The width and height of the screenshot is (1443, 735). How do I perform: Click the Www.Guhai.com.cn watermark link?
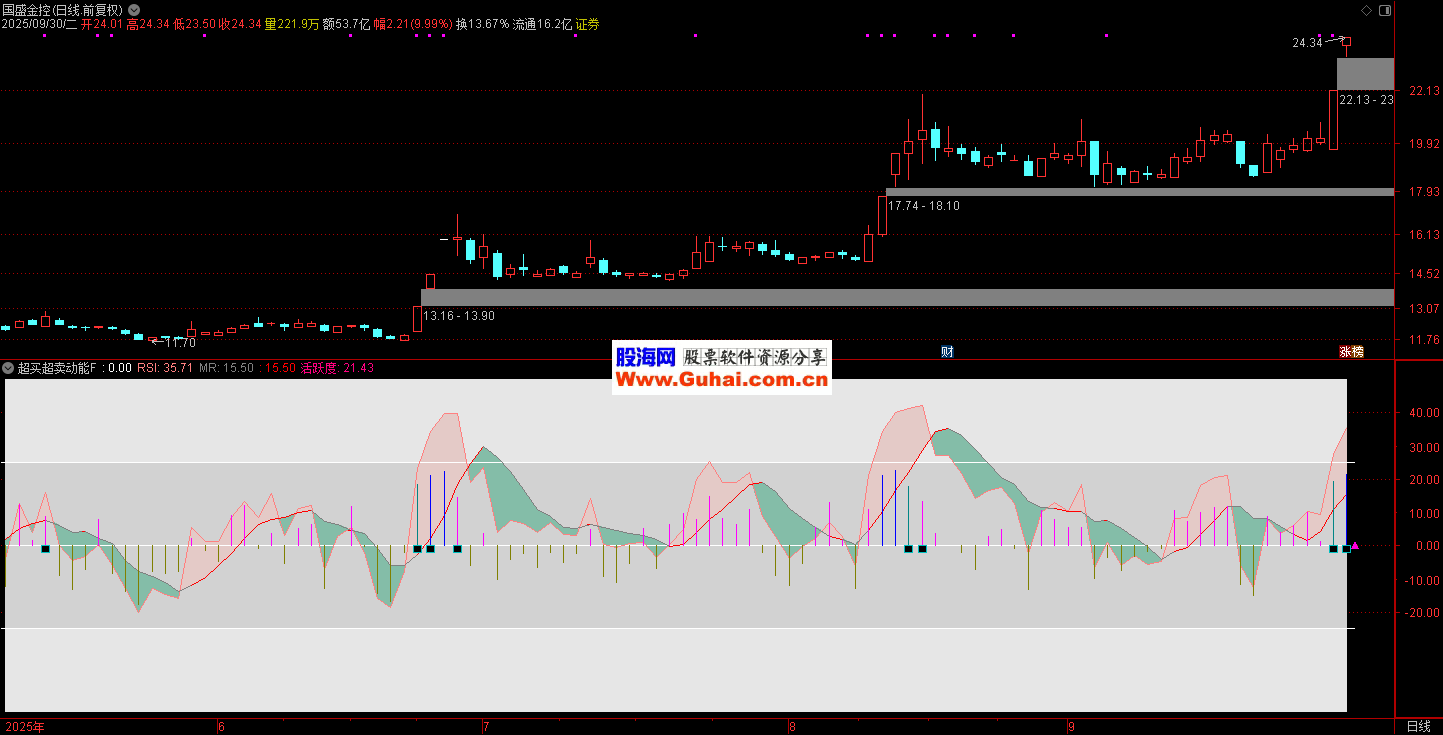point(721,380)
